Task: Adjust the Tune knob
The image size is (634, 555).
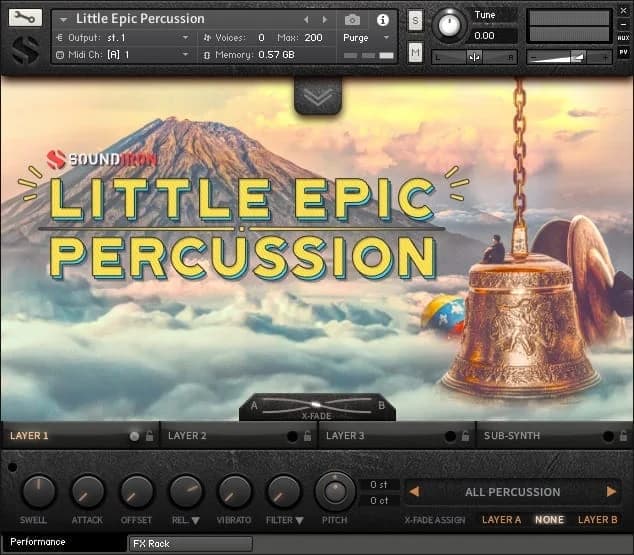Action: 449,25
